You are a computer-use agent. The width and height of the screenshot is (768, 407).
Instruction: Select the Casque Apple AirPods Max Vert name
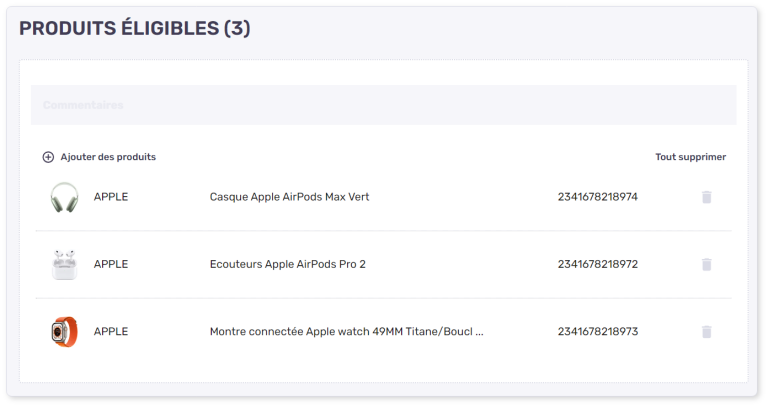point(289,197)
